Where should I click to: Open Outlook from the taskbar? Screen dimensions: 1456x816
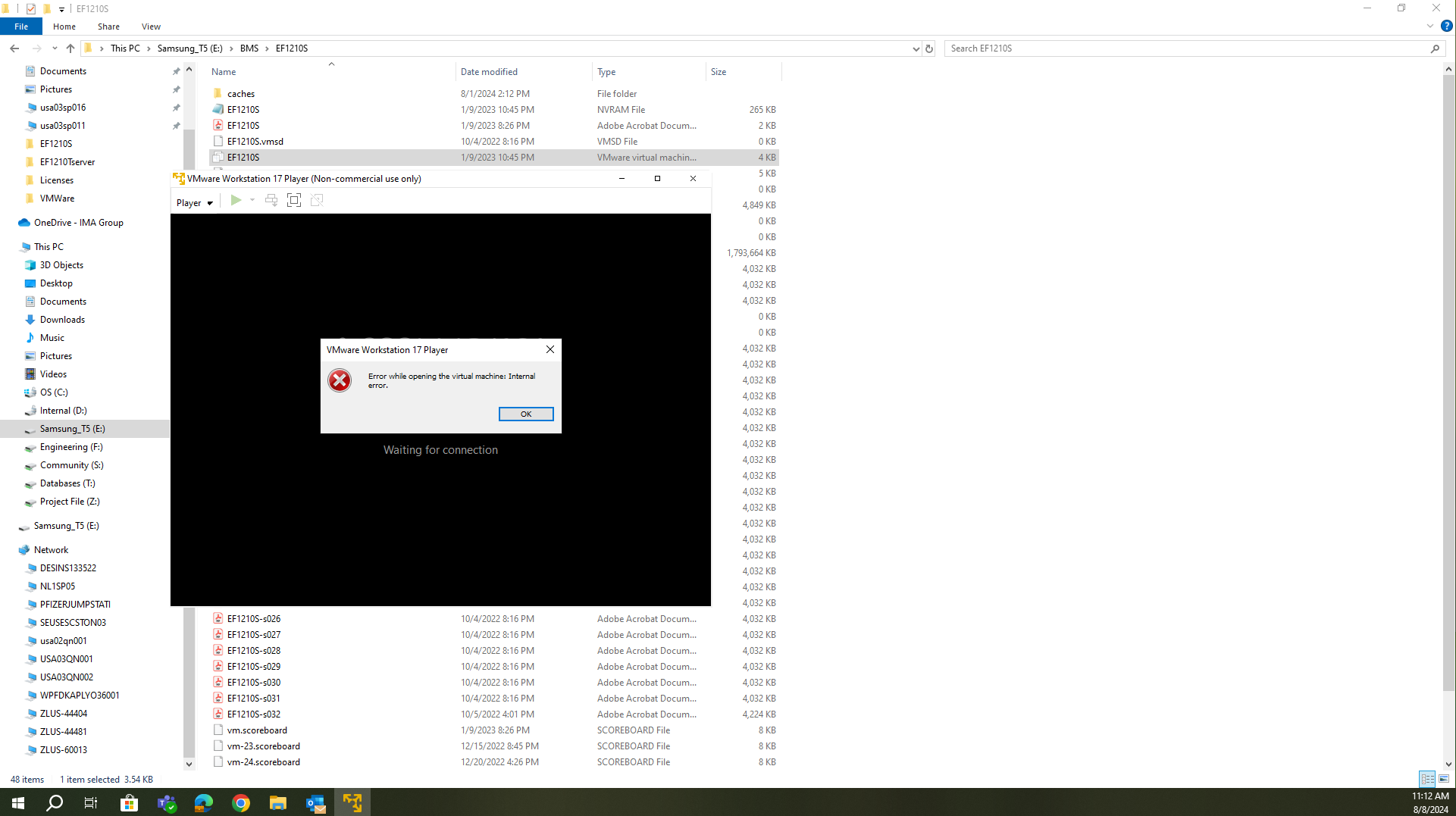point(315,802)
